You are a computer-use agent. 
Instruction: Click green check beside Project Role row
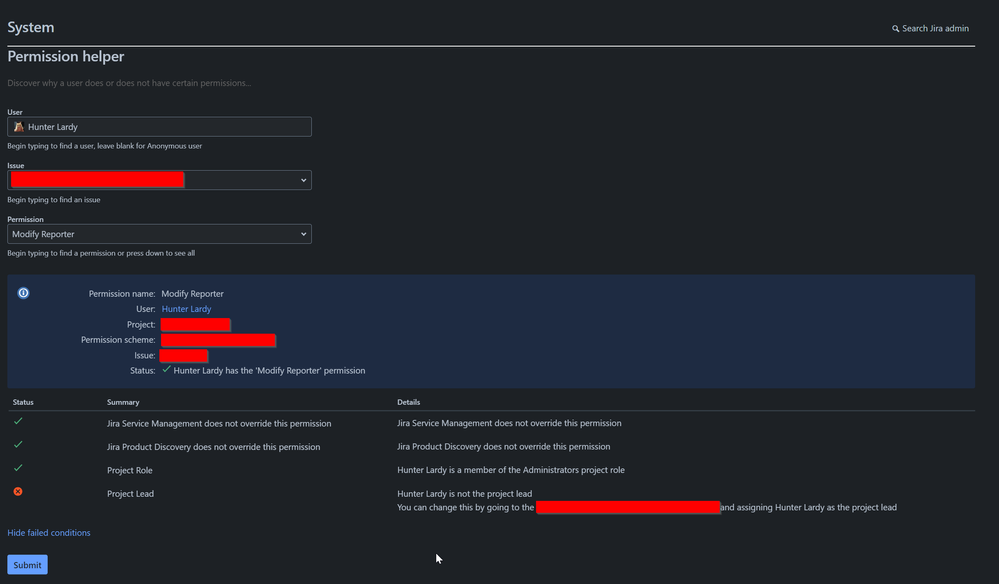[18, 468]
